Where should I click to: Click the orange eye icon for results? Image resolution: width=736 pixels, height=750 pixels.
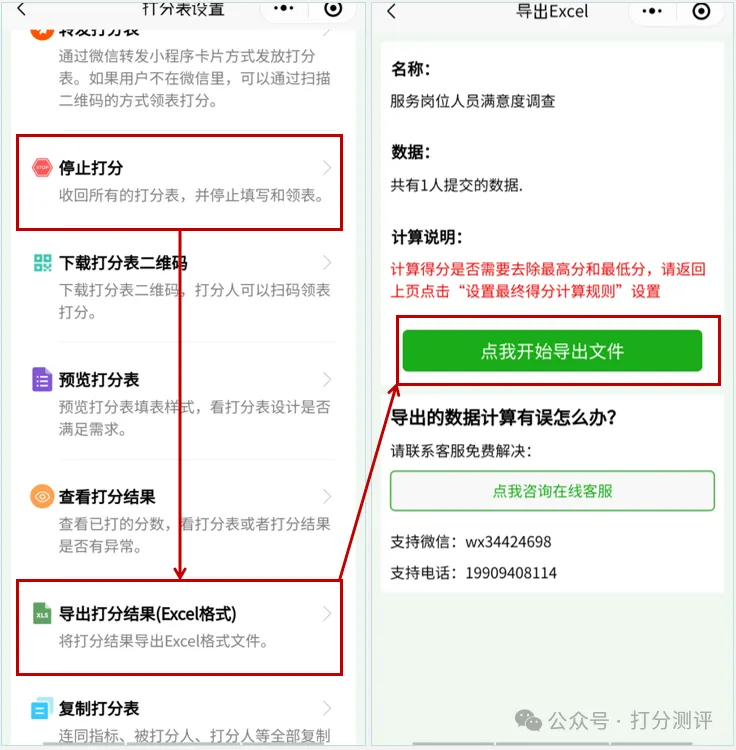[x=42, y=496]
